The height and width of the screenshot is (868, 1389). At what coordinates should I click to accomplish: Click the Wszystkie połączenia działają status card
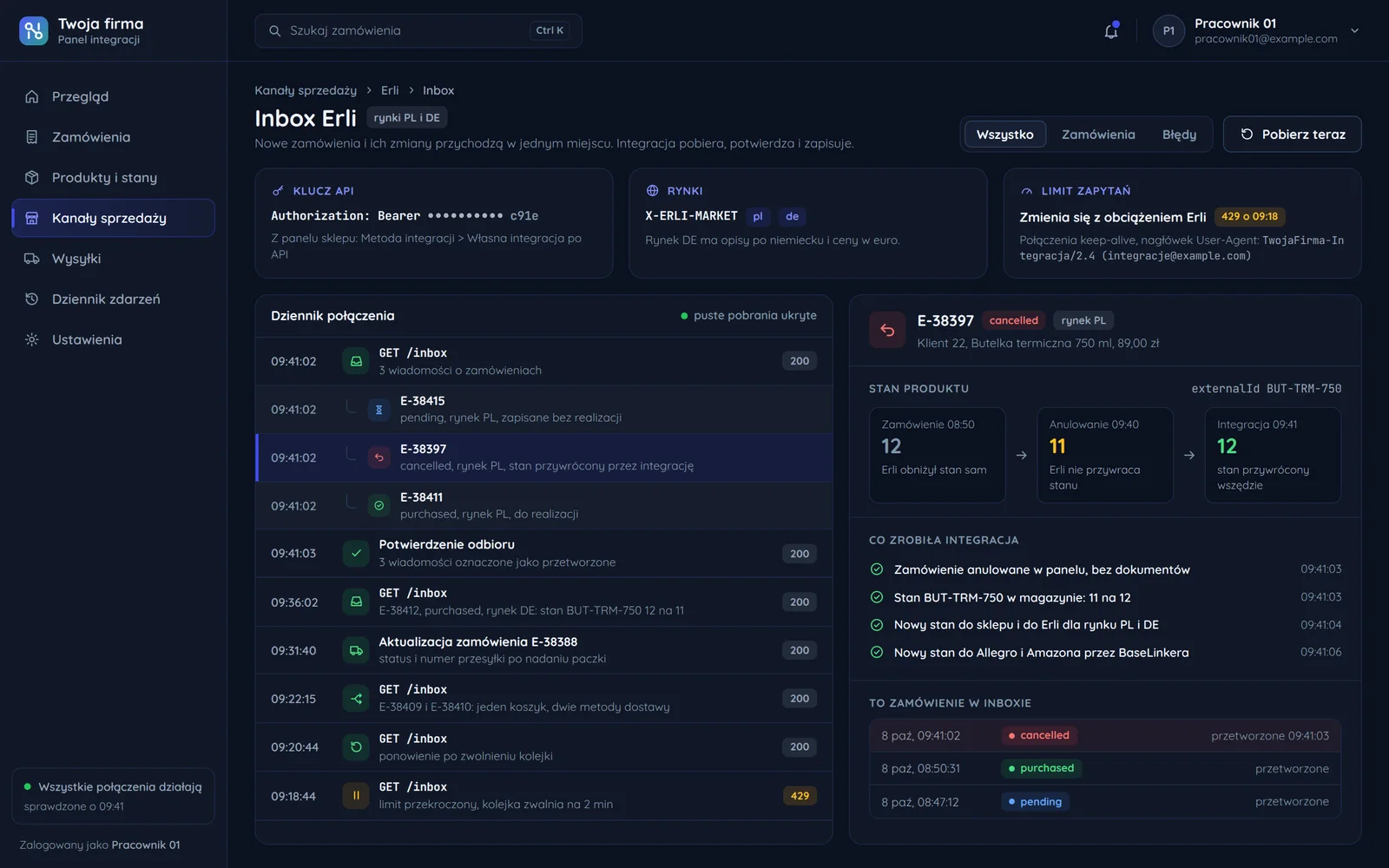tap(113, 796)
